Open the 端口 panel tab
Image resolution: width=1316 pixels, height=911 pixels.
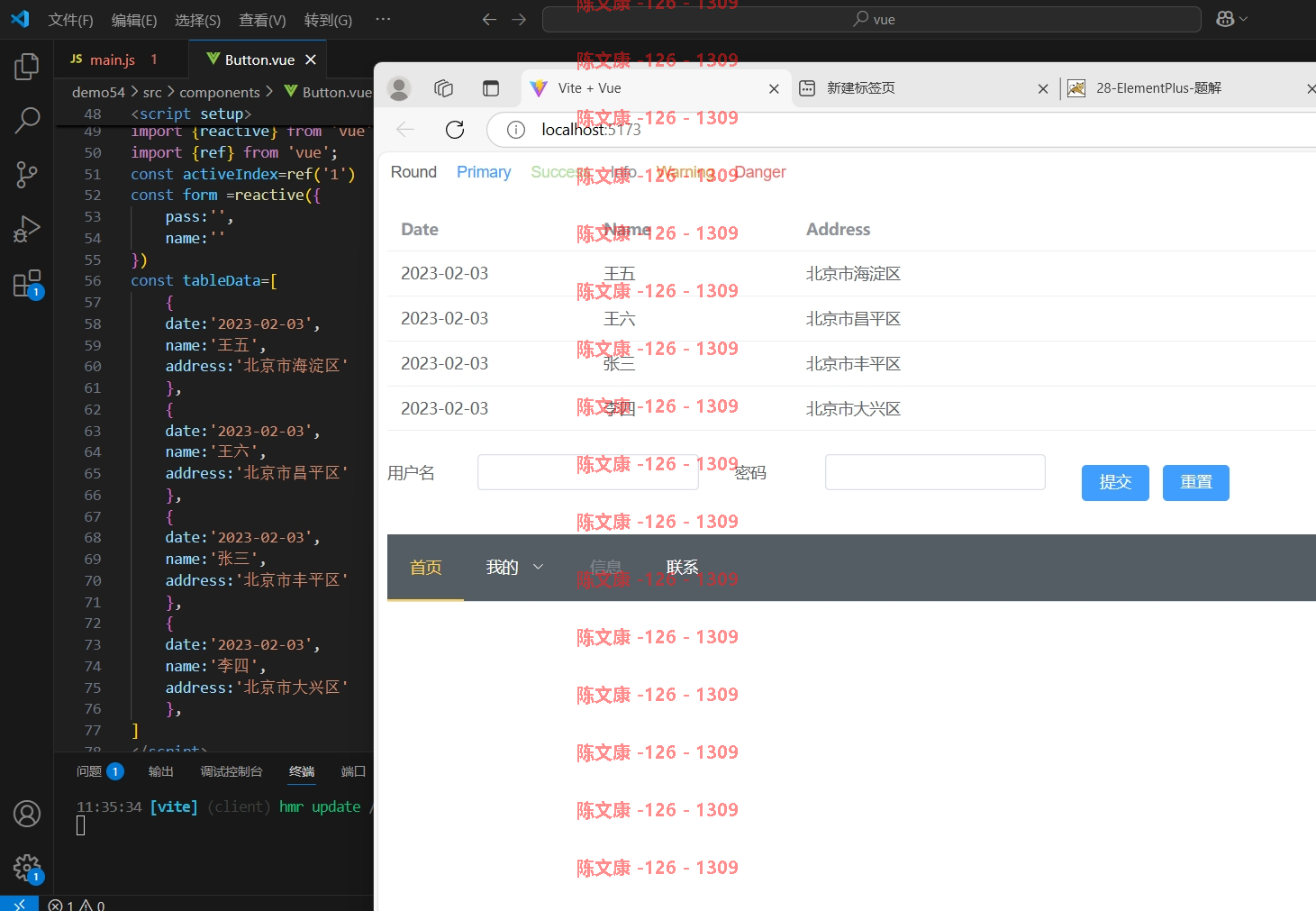pyautogui.click(x=353, y=771)
